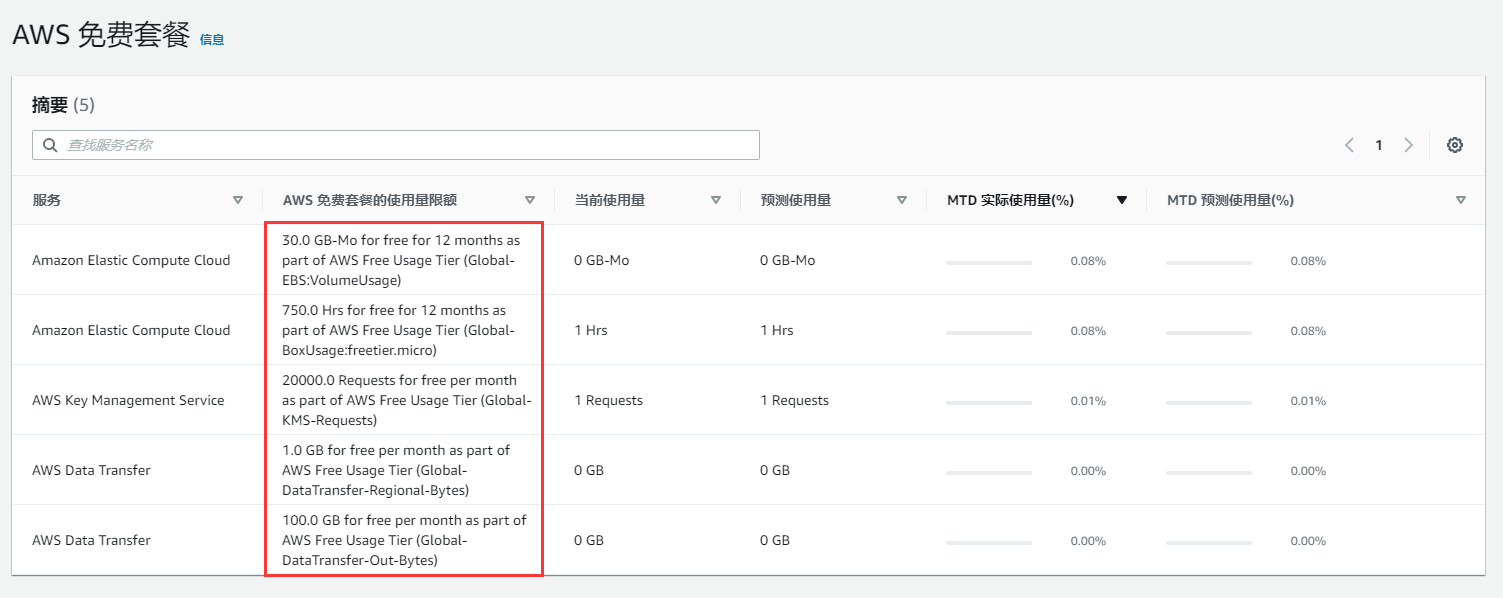Select AWS Key Management Service row name
1503x598 pixels.
tap(128, 400)
